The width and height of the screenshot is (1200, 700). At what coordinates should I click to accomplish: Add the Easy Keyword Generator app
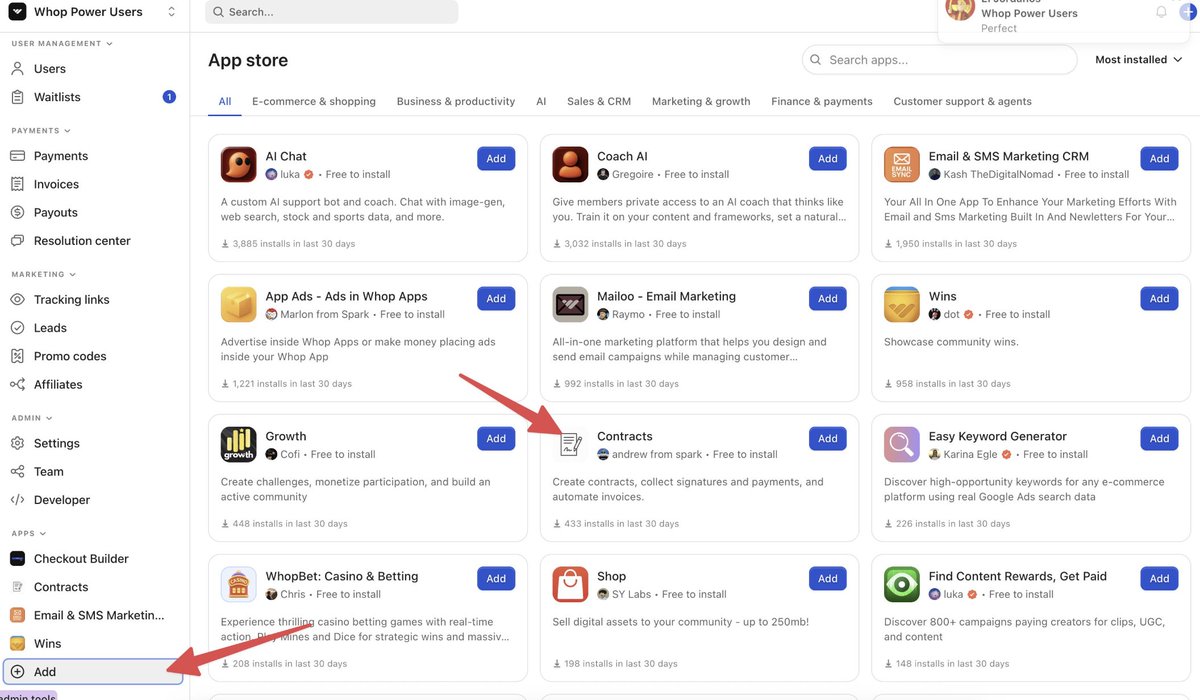(1159, 438)
